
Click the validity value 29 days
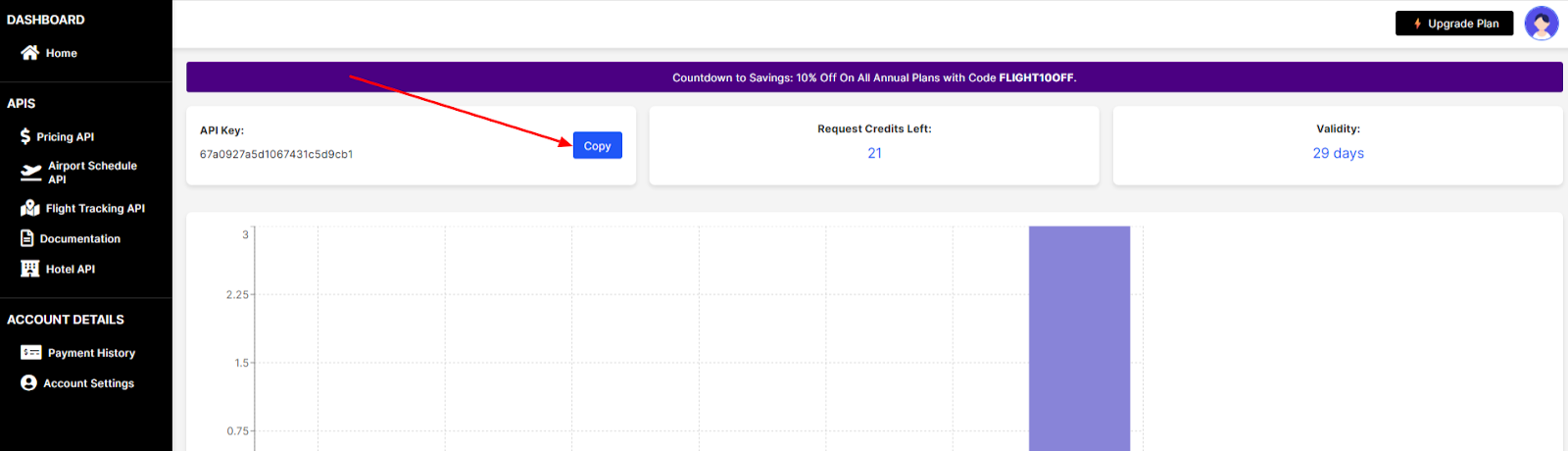click(x=1338, y=153)
